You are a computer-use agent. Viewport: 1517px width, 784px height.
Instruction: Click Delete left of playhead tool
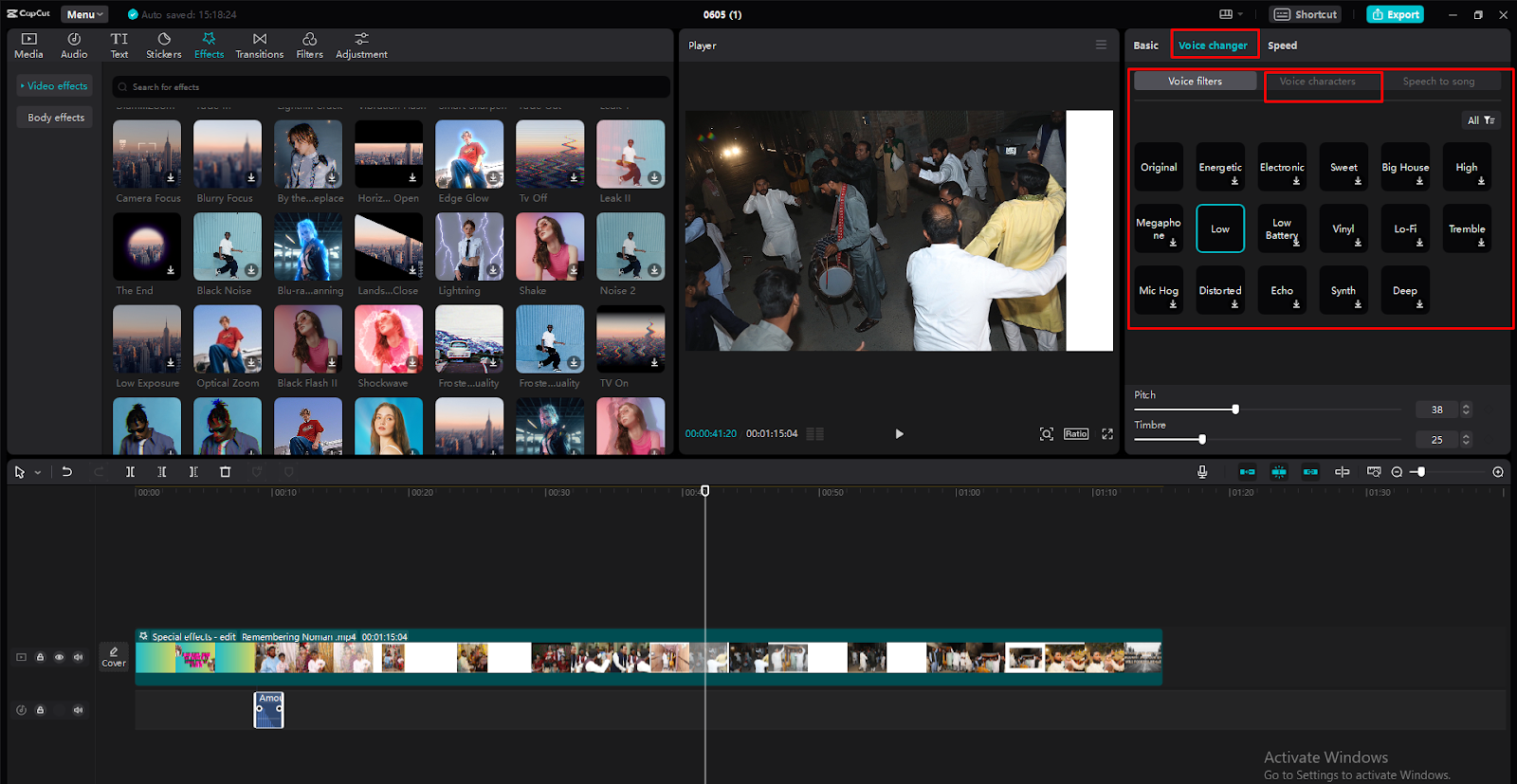tap(162, 471)
